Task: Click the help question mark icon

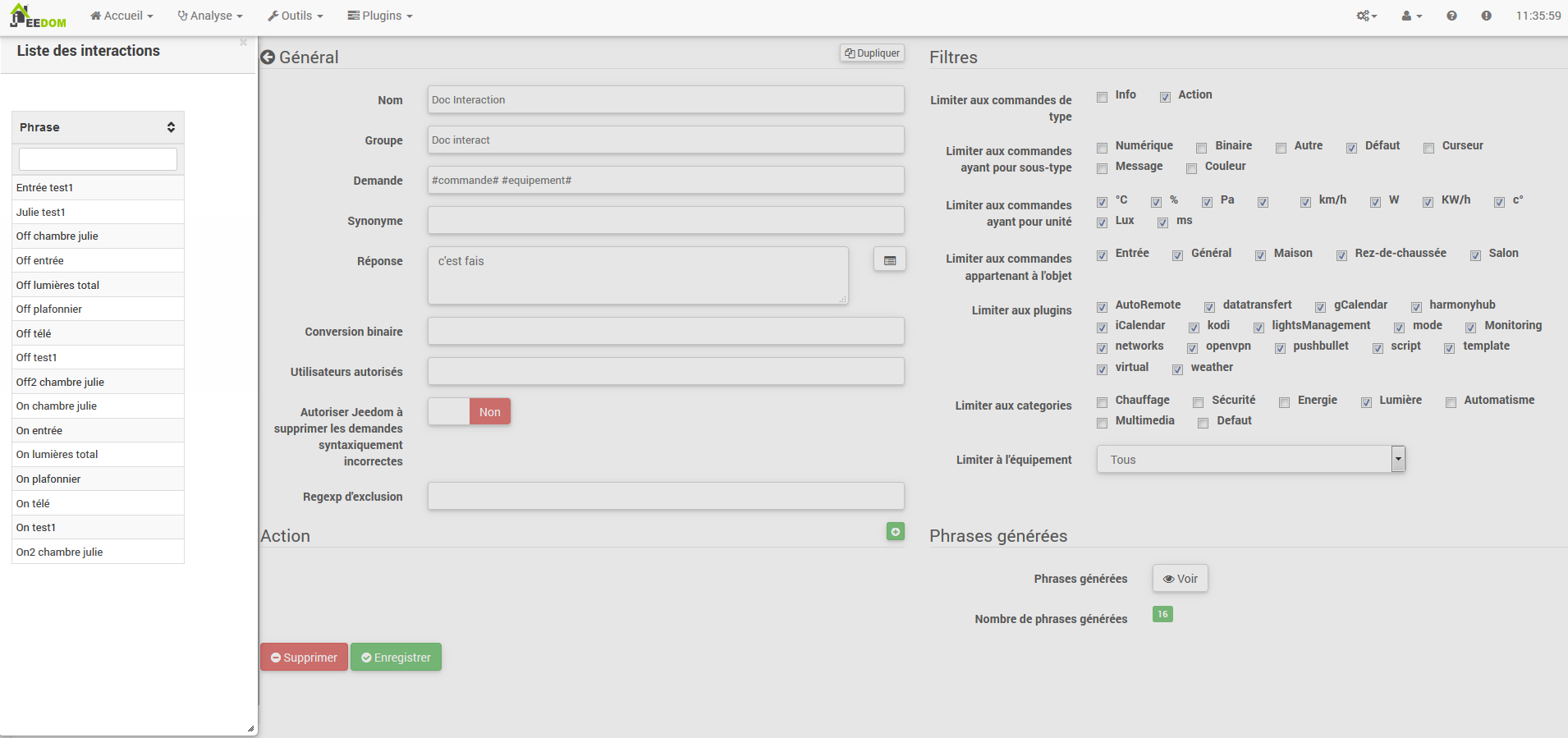Action: click(x=1451, y=16)
